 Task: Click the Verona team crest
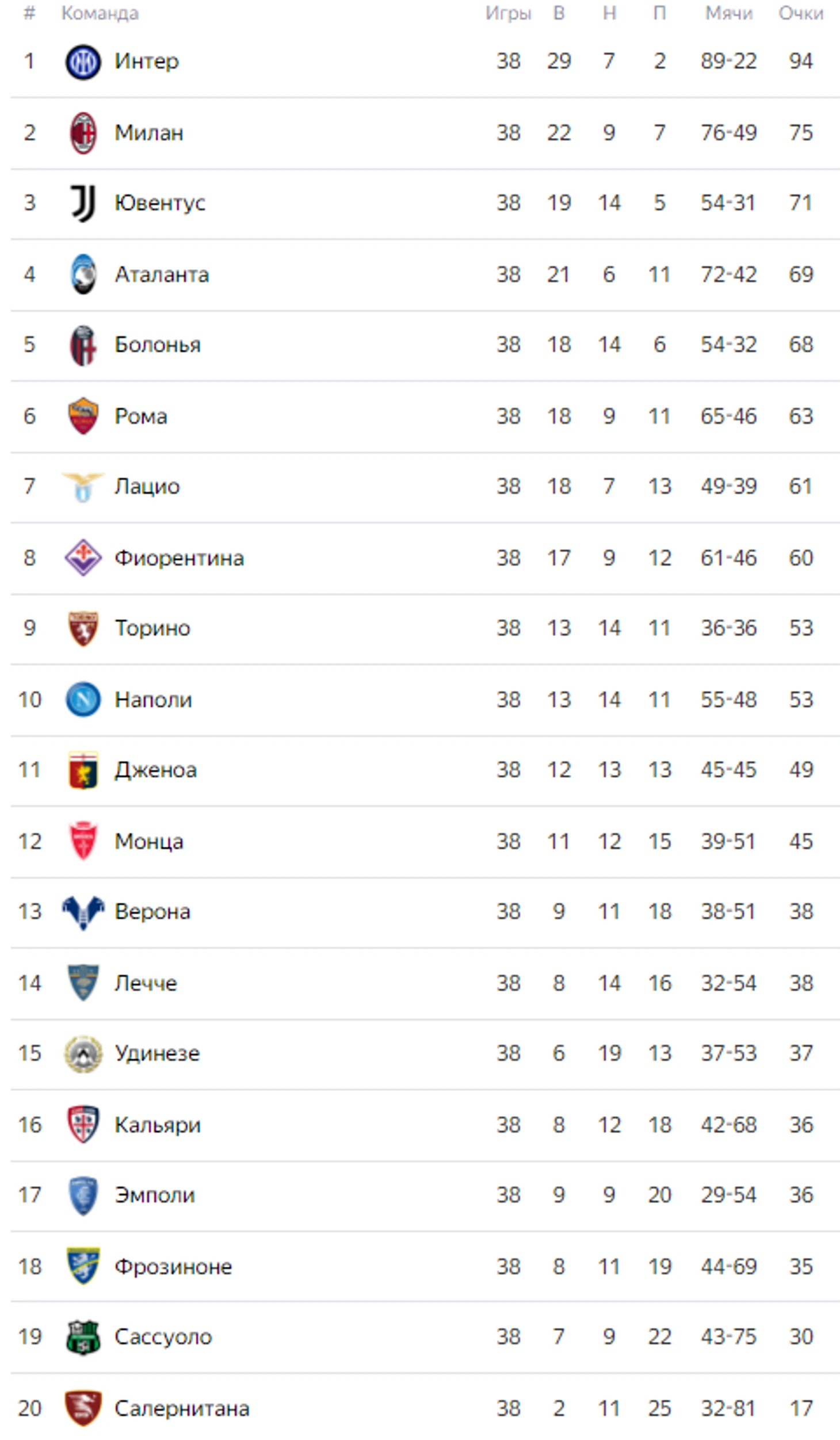pyautogui.click(x=83, y=912)
